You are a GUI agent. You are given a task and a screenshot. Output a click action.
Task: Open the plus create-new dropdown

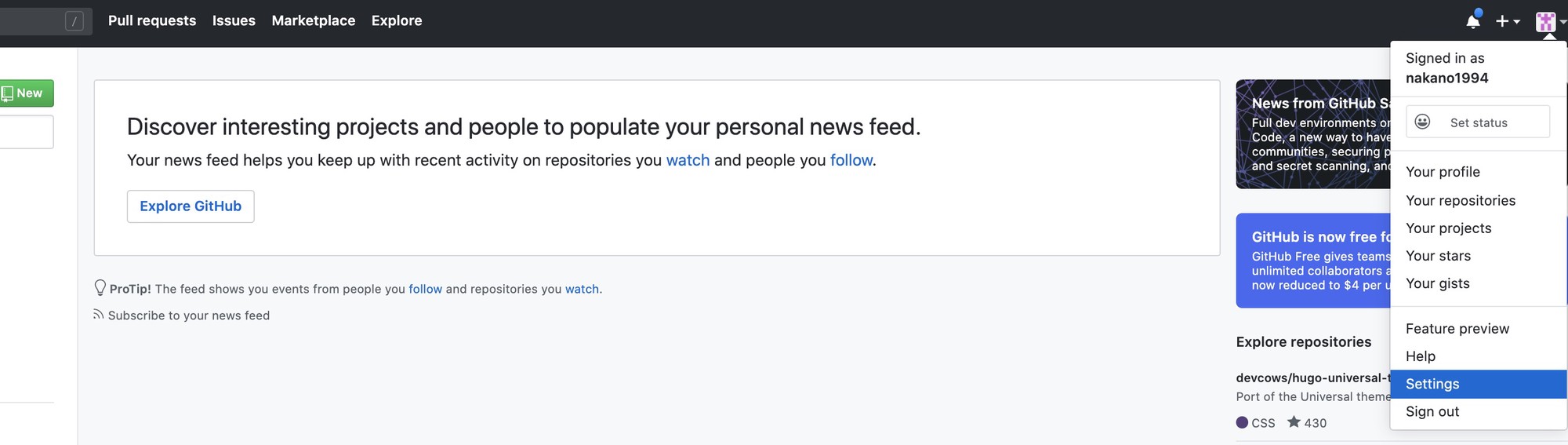(x=1508, y=21)
